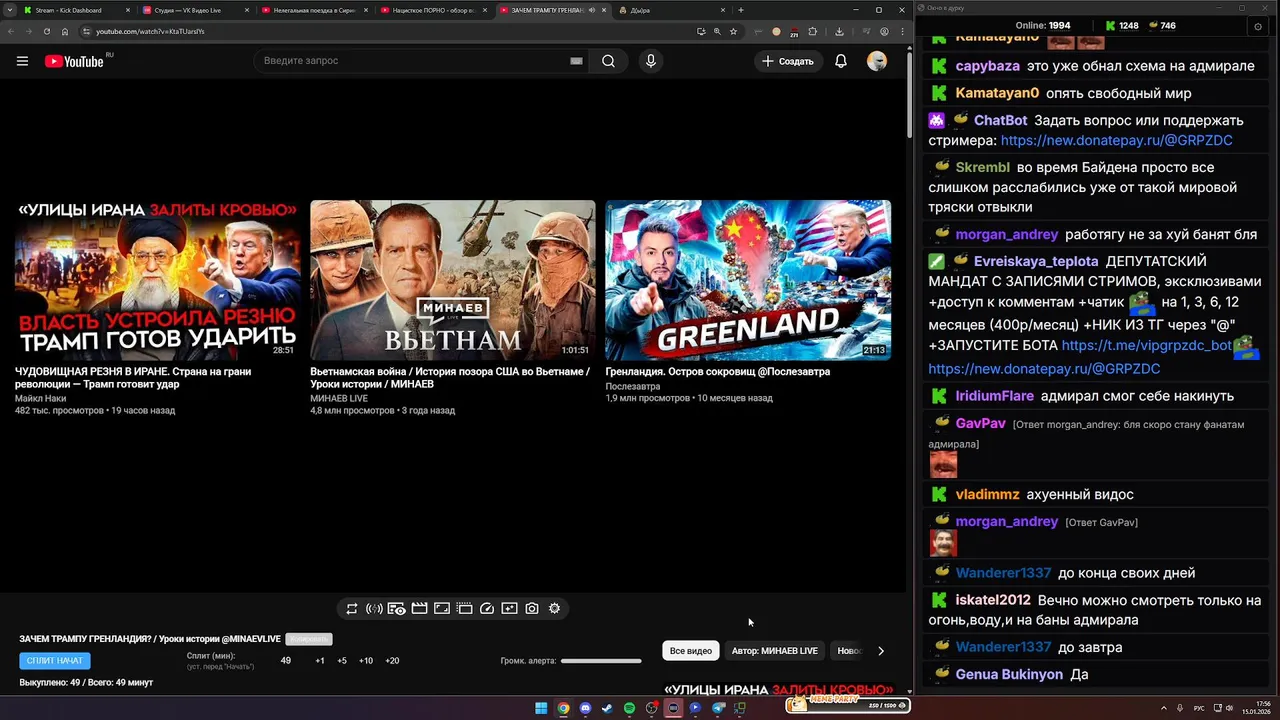Viewport: 1280px width, 720px height.
Task: Add +1 minute to split
Action: coord(320,661)
